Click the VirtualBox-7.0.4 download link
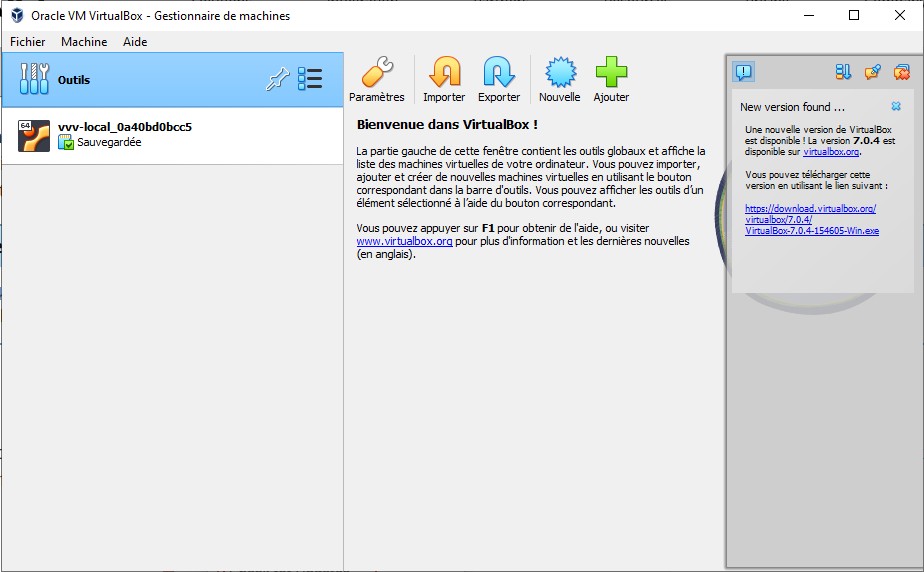The height and width of the screenshot is (572, 924). pos(812,219)
